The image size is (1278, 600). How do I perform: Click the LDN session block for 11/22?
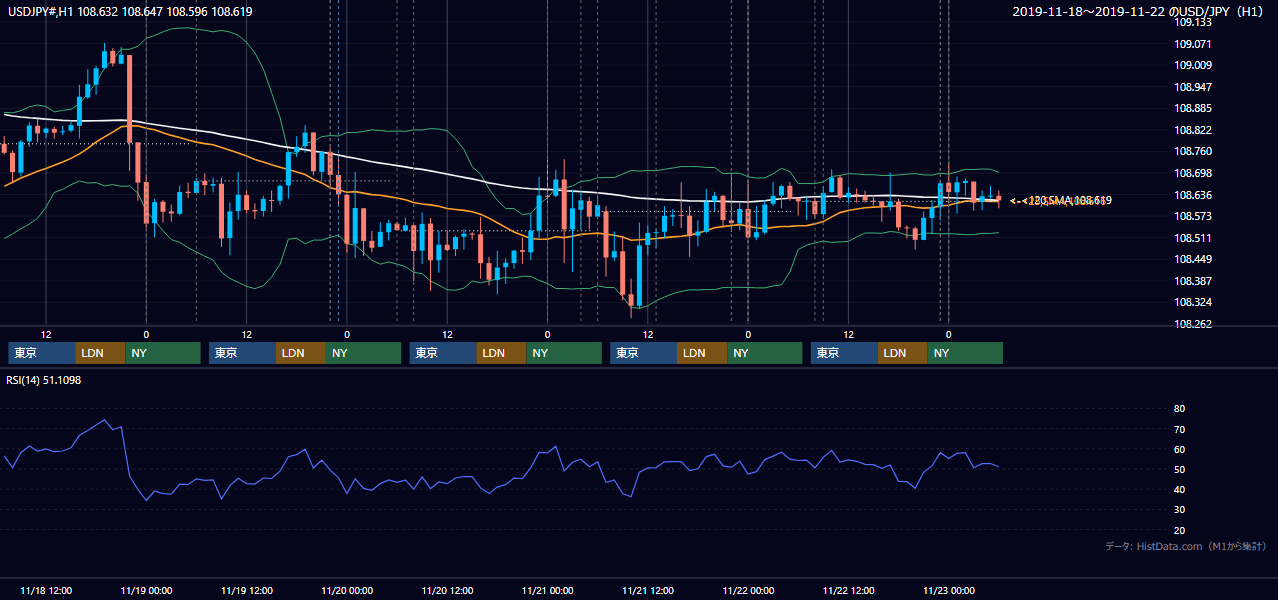coord(904,353)
